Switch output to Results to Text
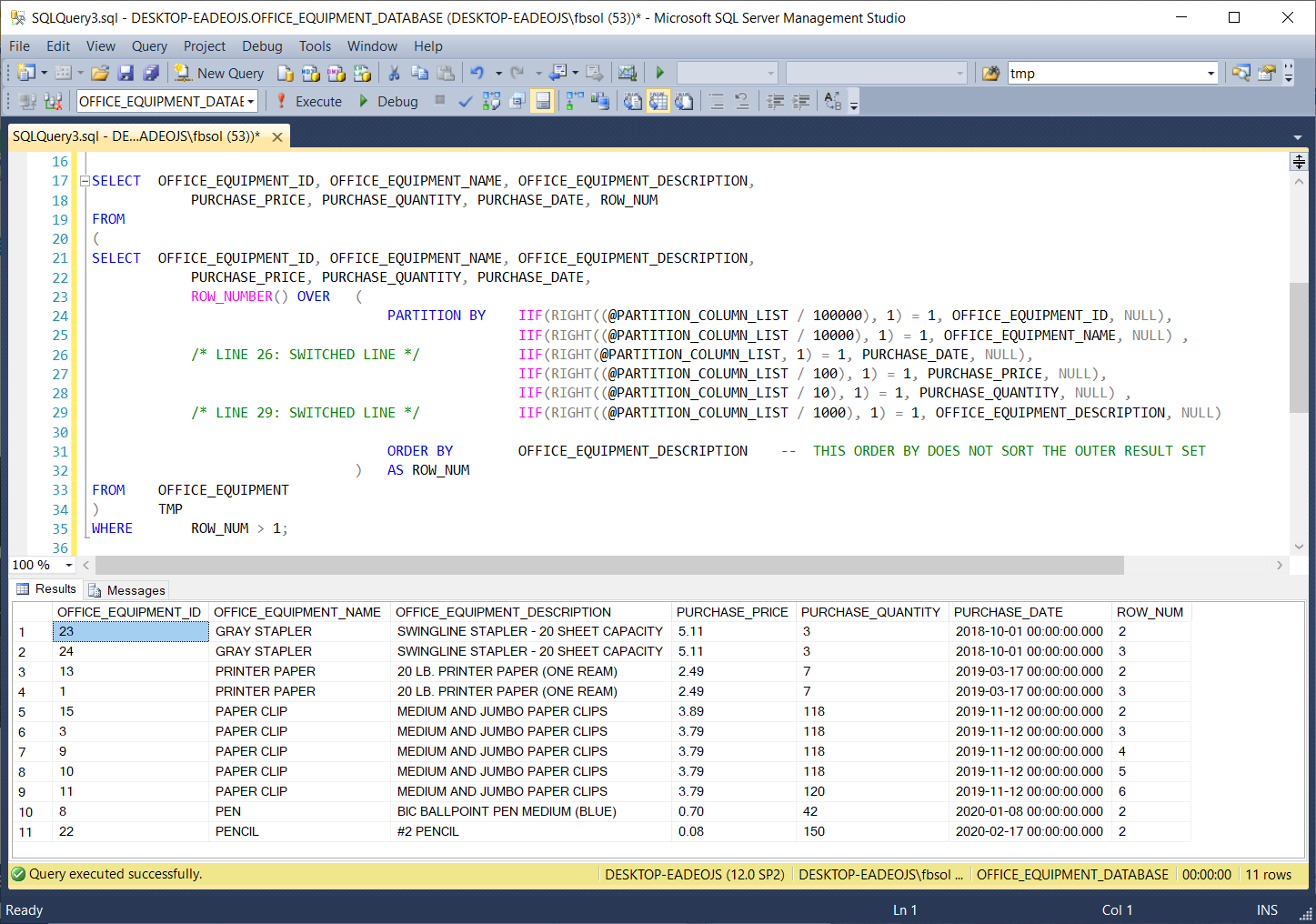 coord(633,102)
